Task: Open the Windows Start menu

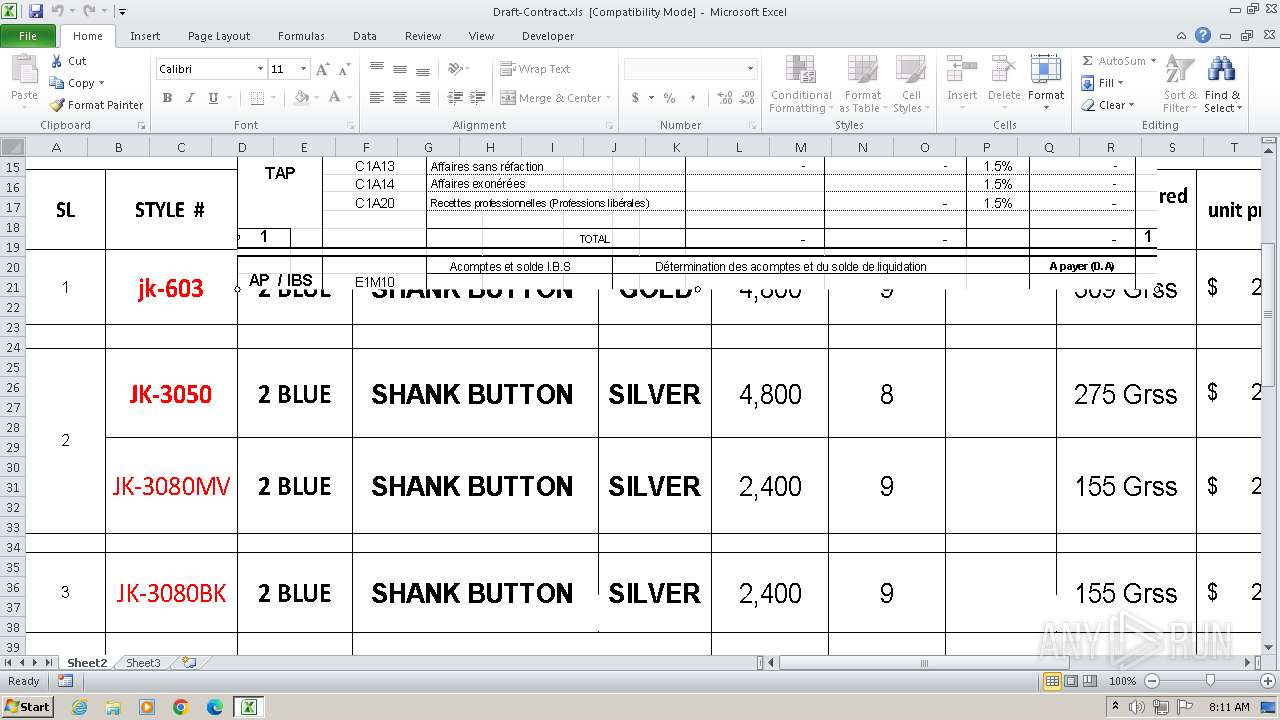Action: [x=28, y=707]
